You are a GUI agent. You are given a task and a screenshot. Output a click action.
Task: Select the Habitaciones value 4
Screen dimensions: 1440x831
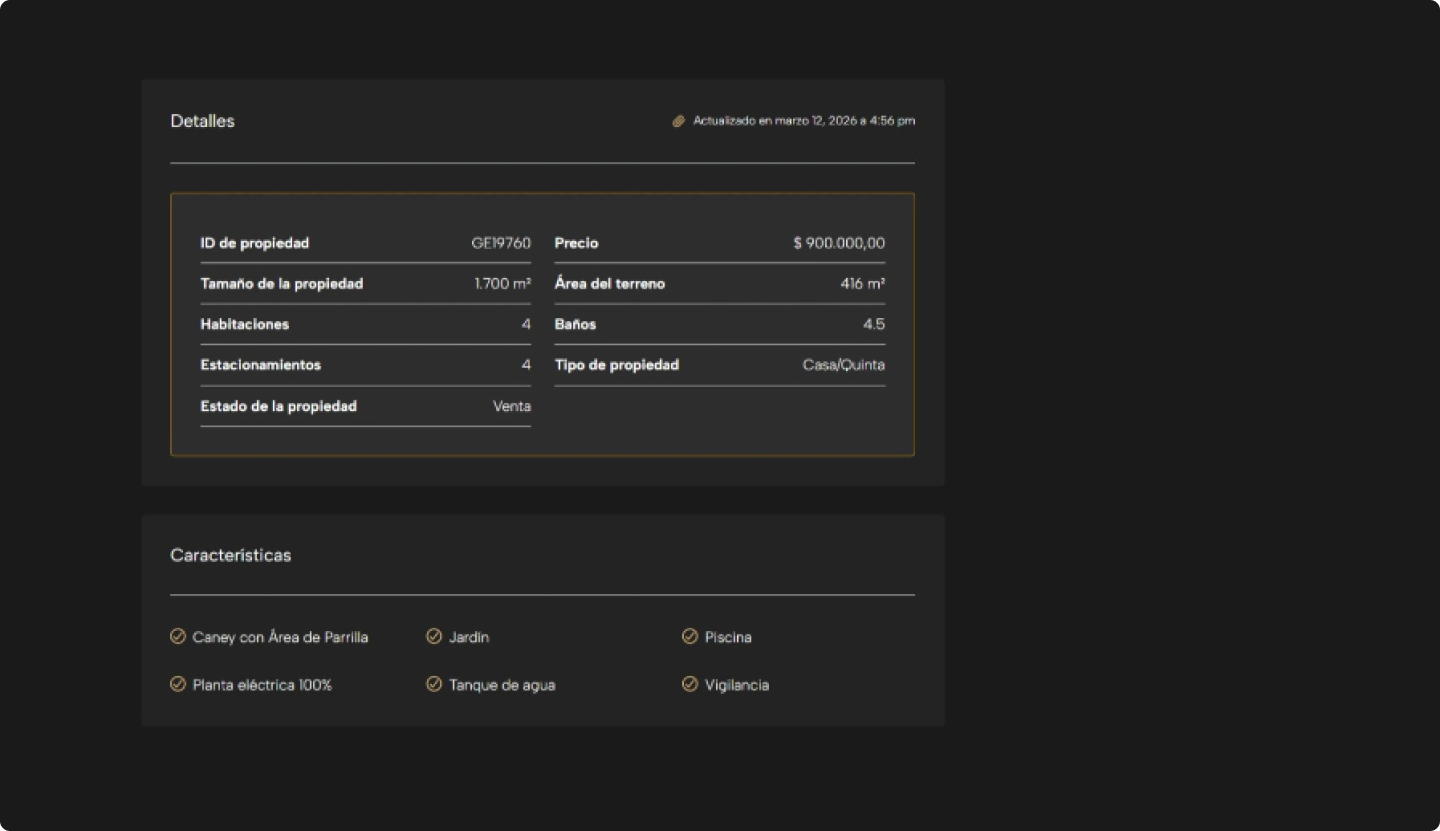(x=526, y=324)
